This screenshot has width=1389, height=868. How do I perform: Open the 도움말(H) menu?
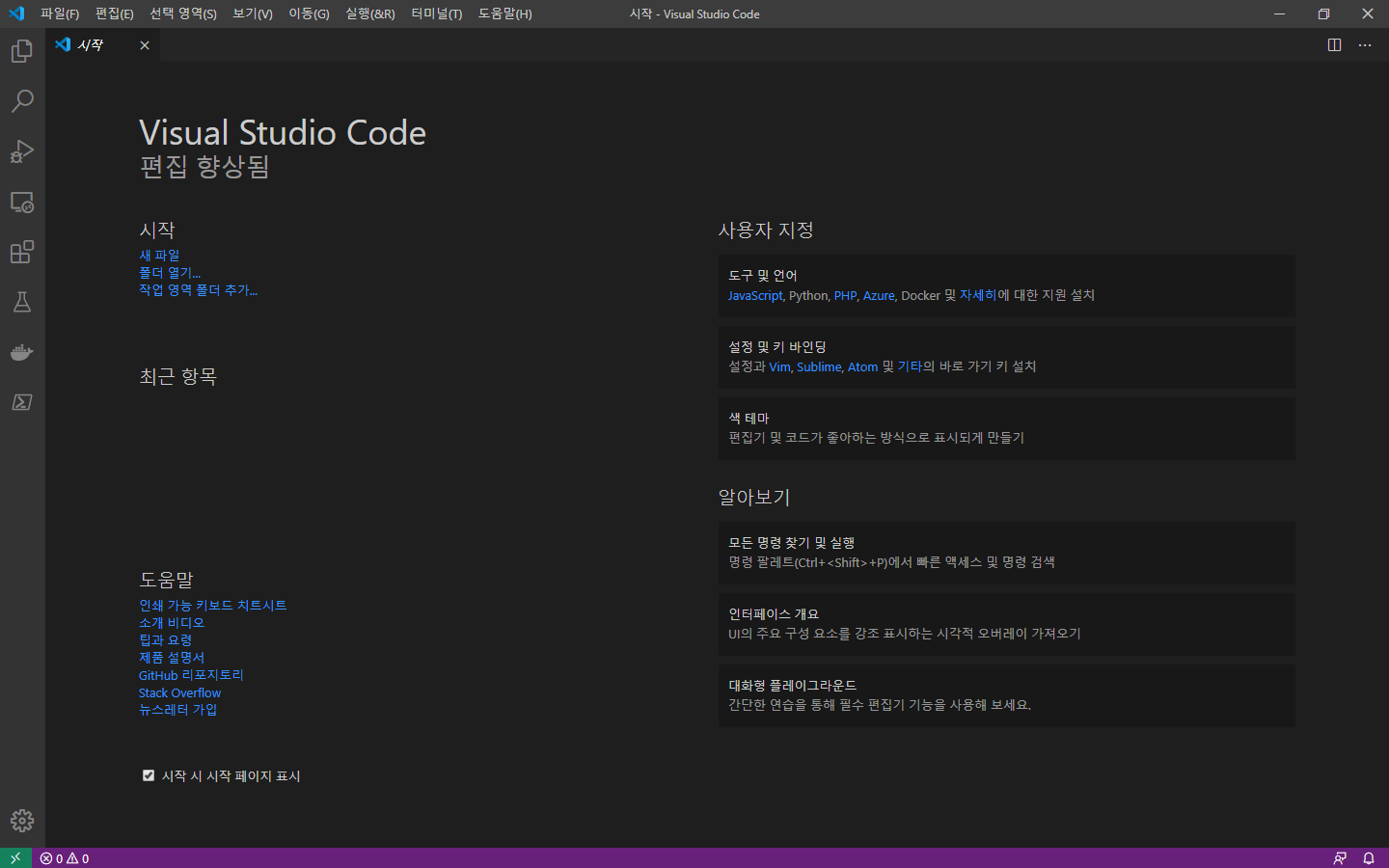tap(505, 14)
